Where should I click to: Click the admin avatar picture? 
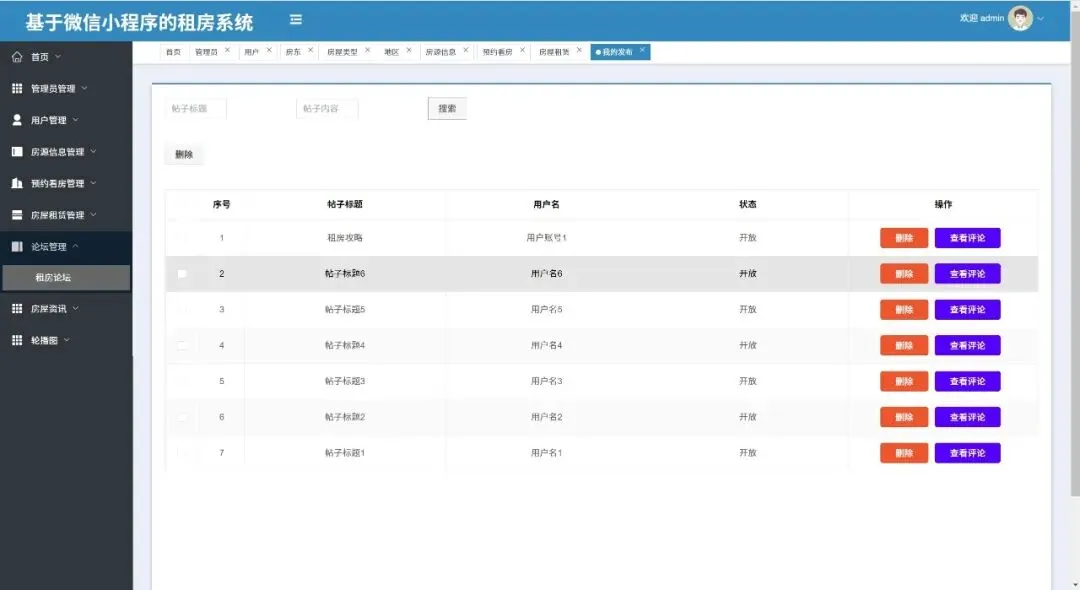click(1020, 19)
